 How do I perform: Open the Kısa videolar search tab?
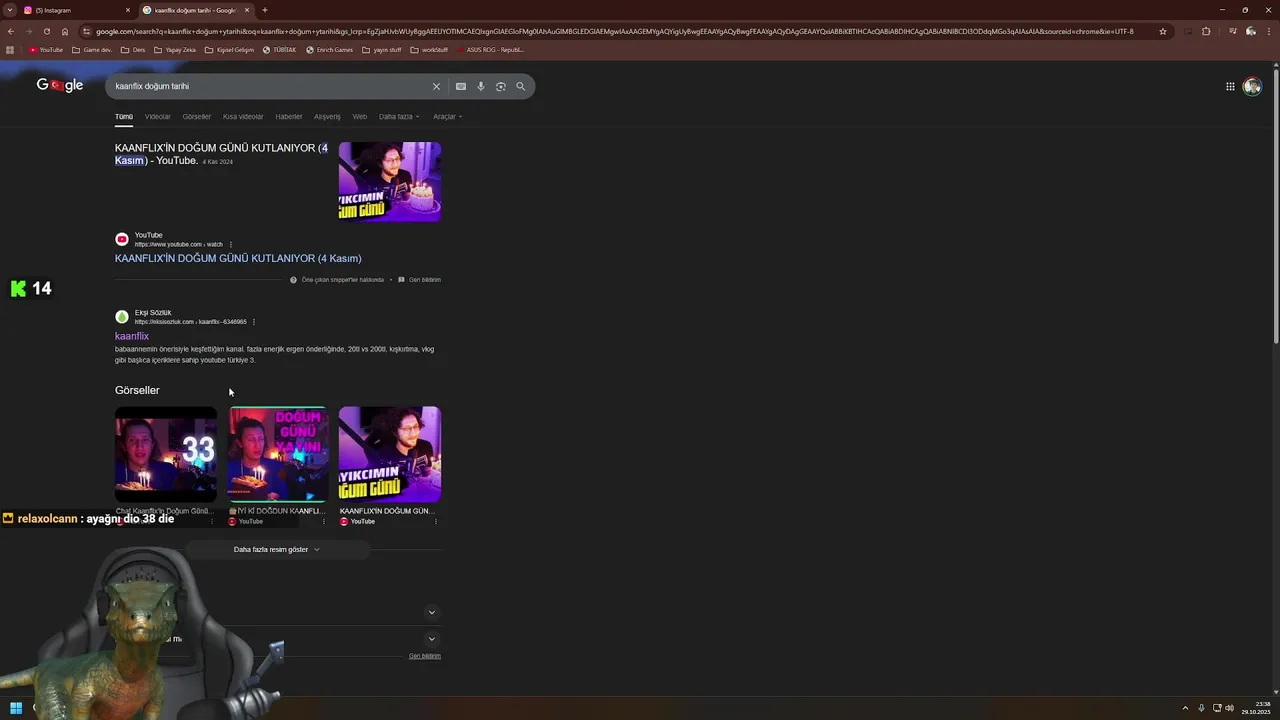243,117
